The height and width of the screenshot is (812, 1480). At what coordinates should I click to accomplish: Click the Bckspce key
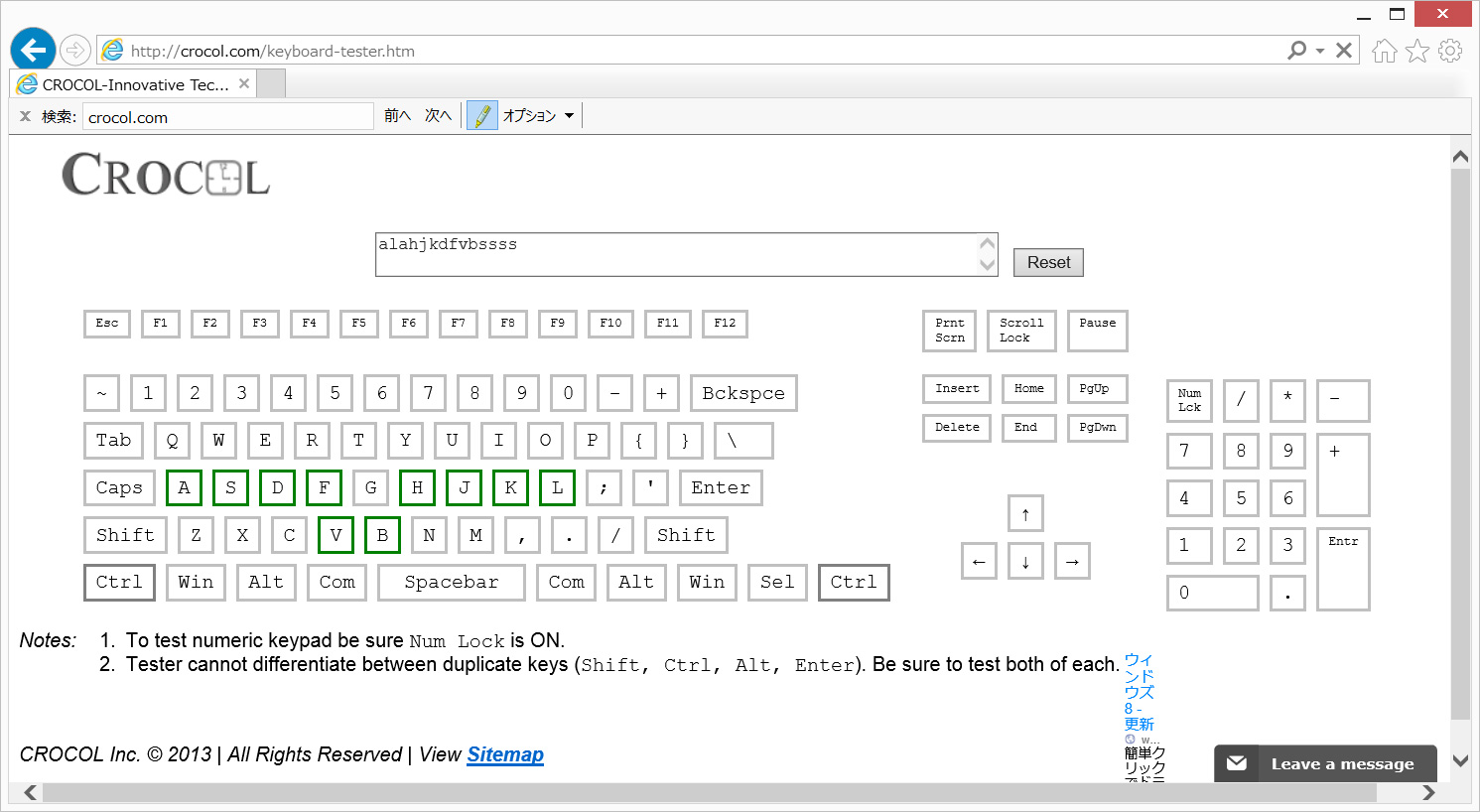(743, 393)
